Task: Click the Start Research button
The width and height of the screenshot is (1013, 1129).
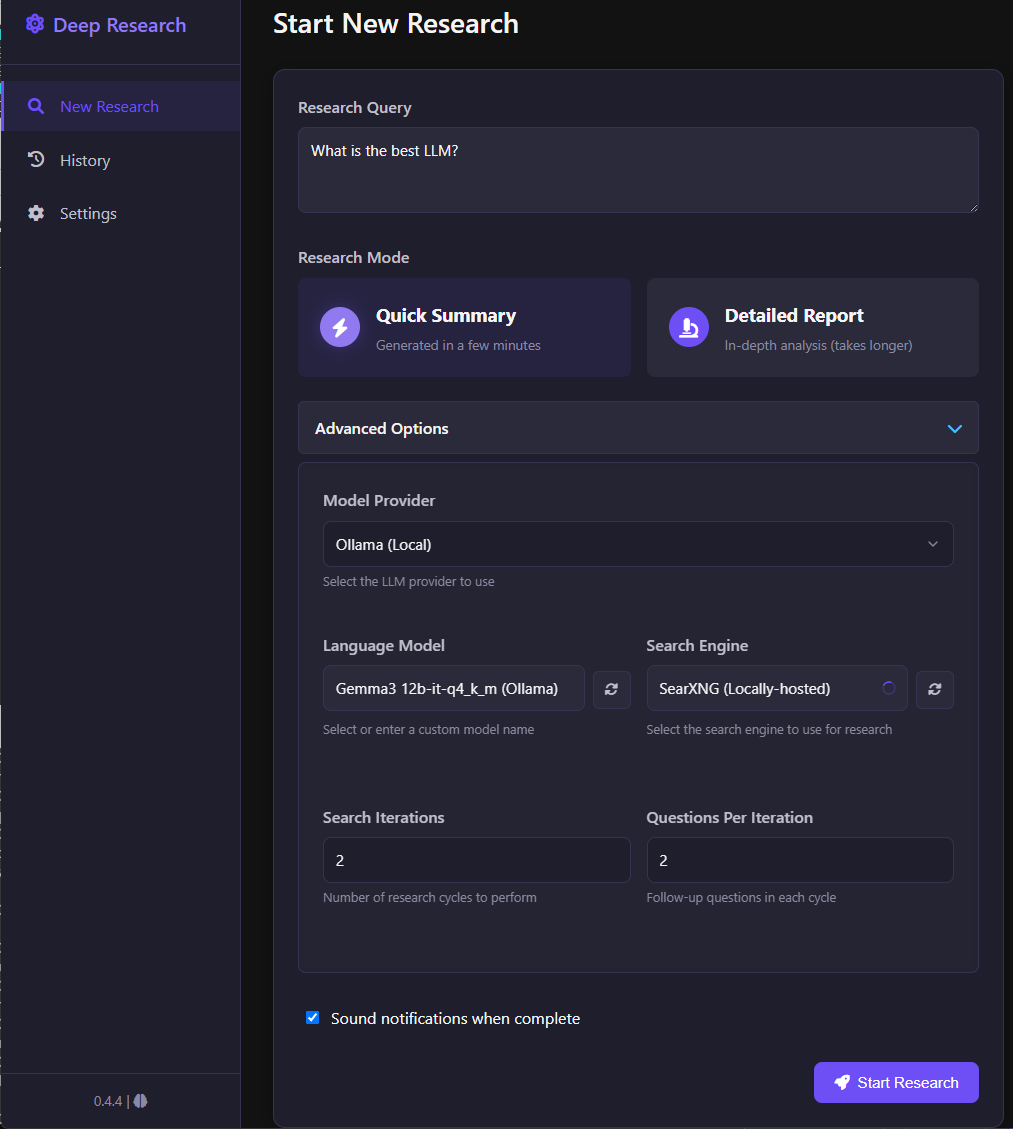Action: pos(896,1082)
